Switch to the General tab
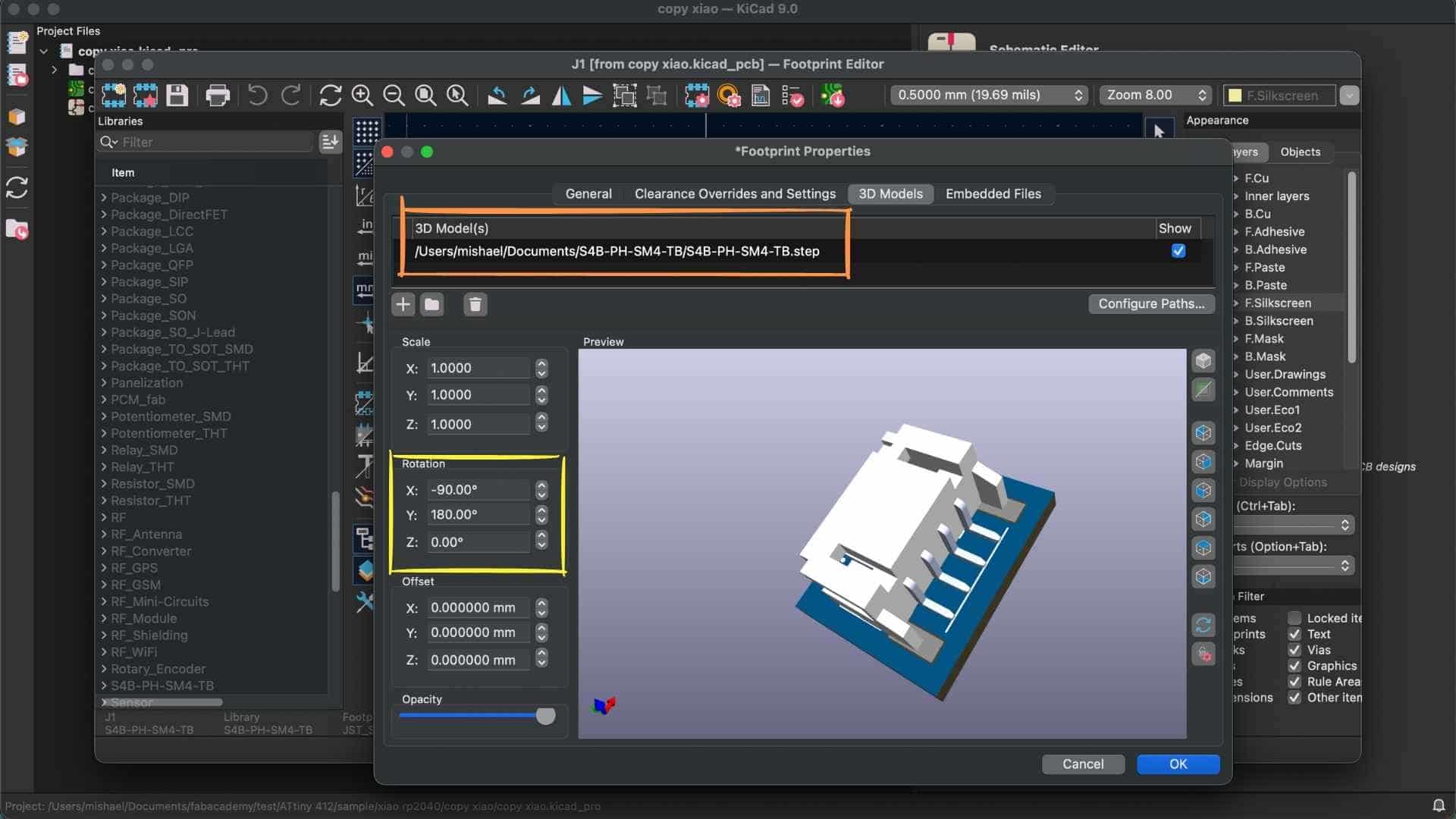The image size is (1456, 819). coord(588,193)
